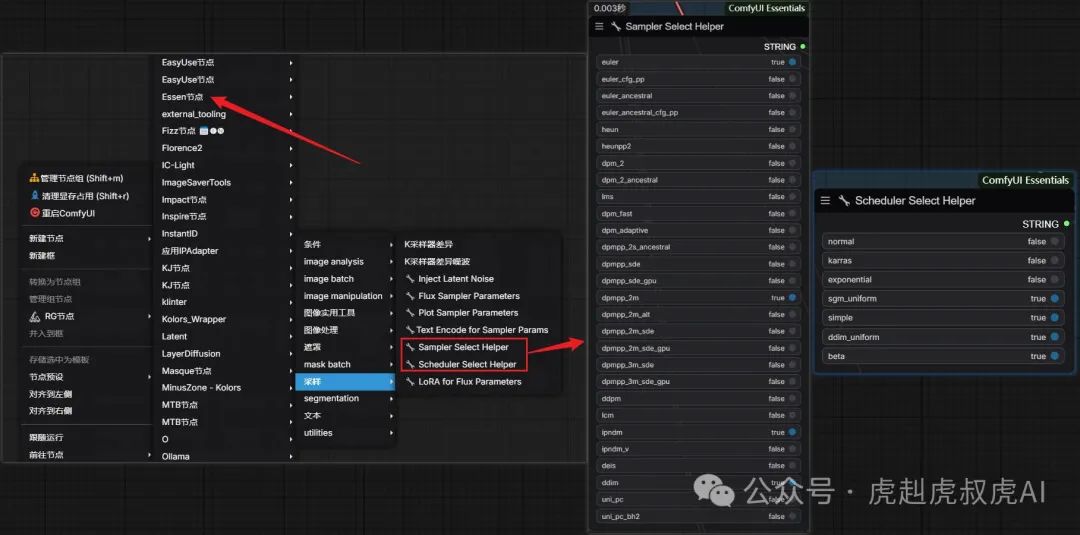Click the STRING output dot on Scheduler Select Helper

point(1066,224)
